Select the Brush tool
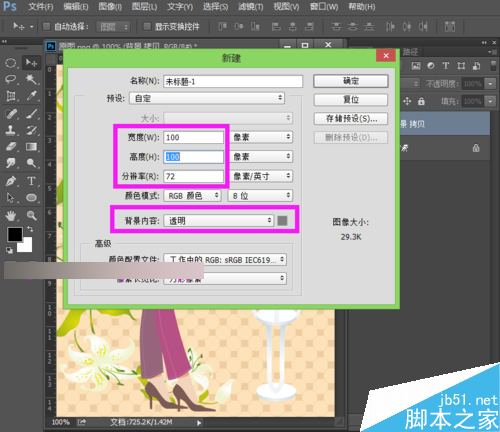500x432 pixels. pyautogui.click(x=31, y=114)
